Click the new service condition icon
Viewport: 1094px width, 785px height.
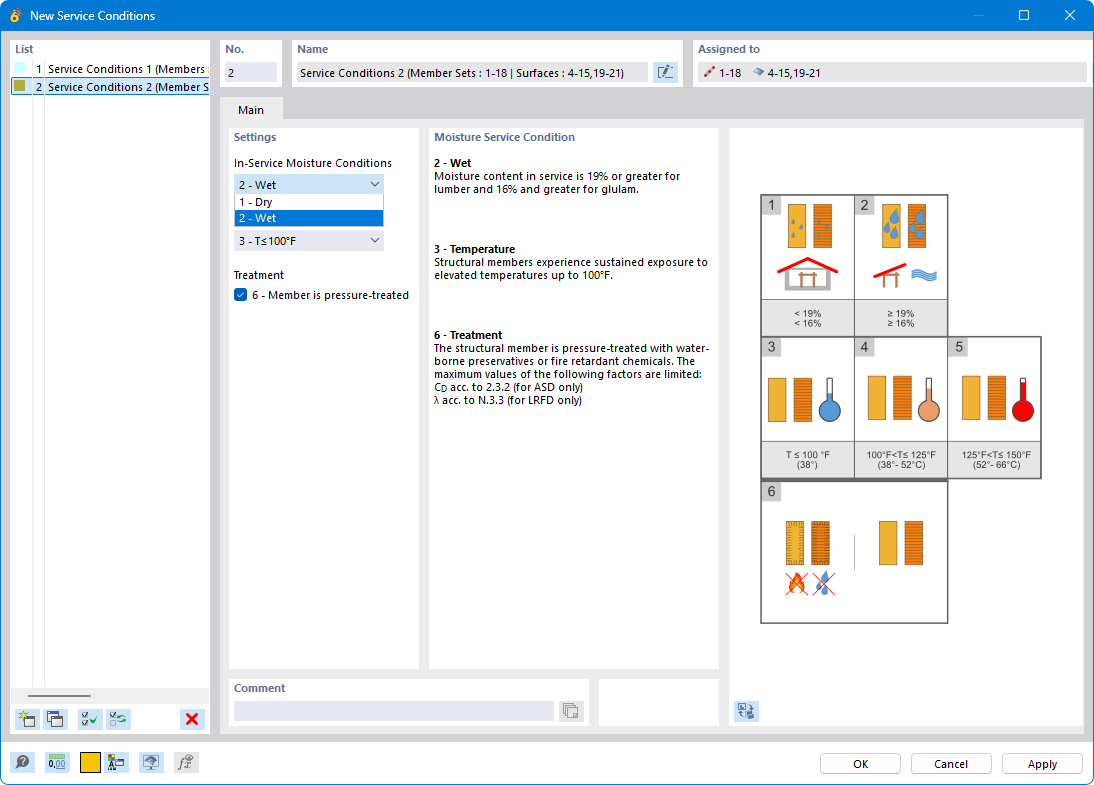point(27,719)
